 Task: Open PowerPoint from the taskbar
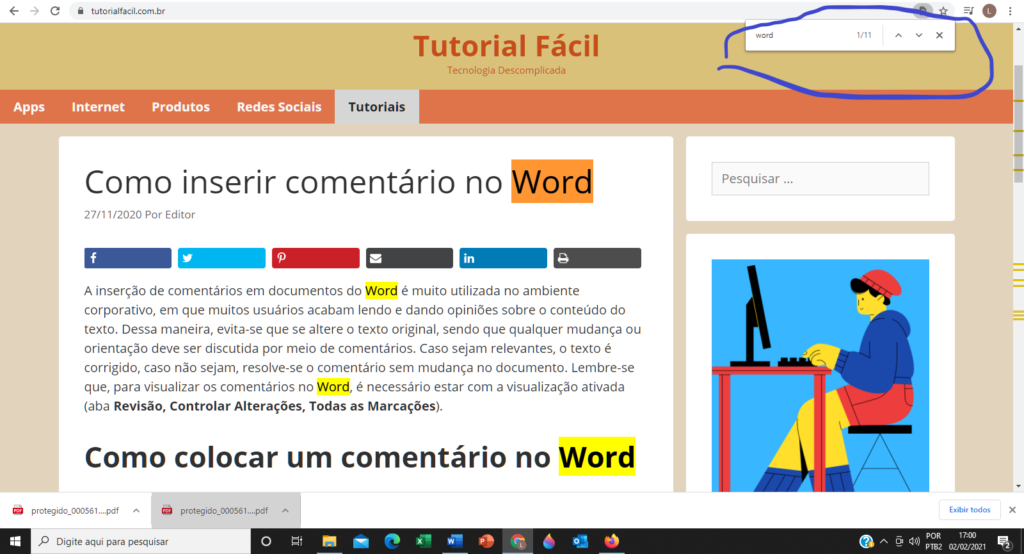pyautogui.click(x=486, y=541)
